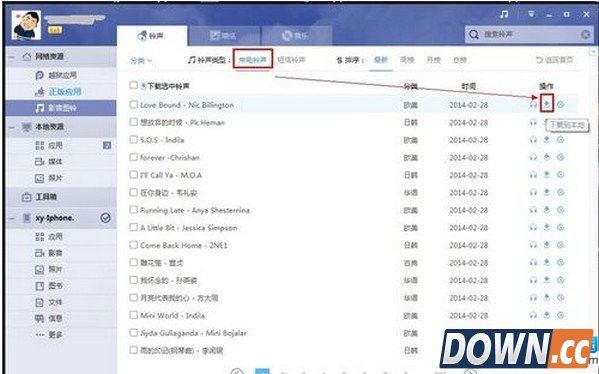The height and width of the screenshot is (374, 599).
Task: Click the Love Bound - Nic Billington title
Action: 187,105
